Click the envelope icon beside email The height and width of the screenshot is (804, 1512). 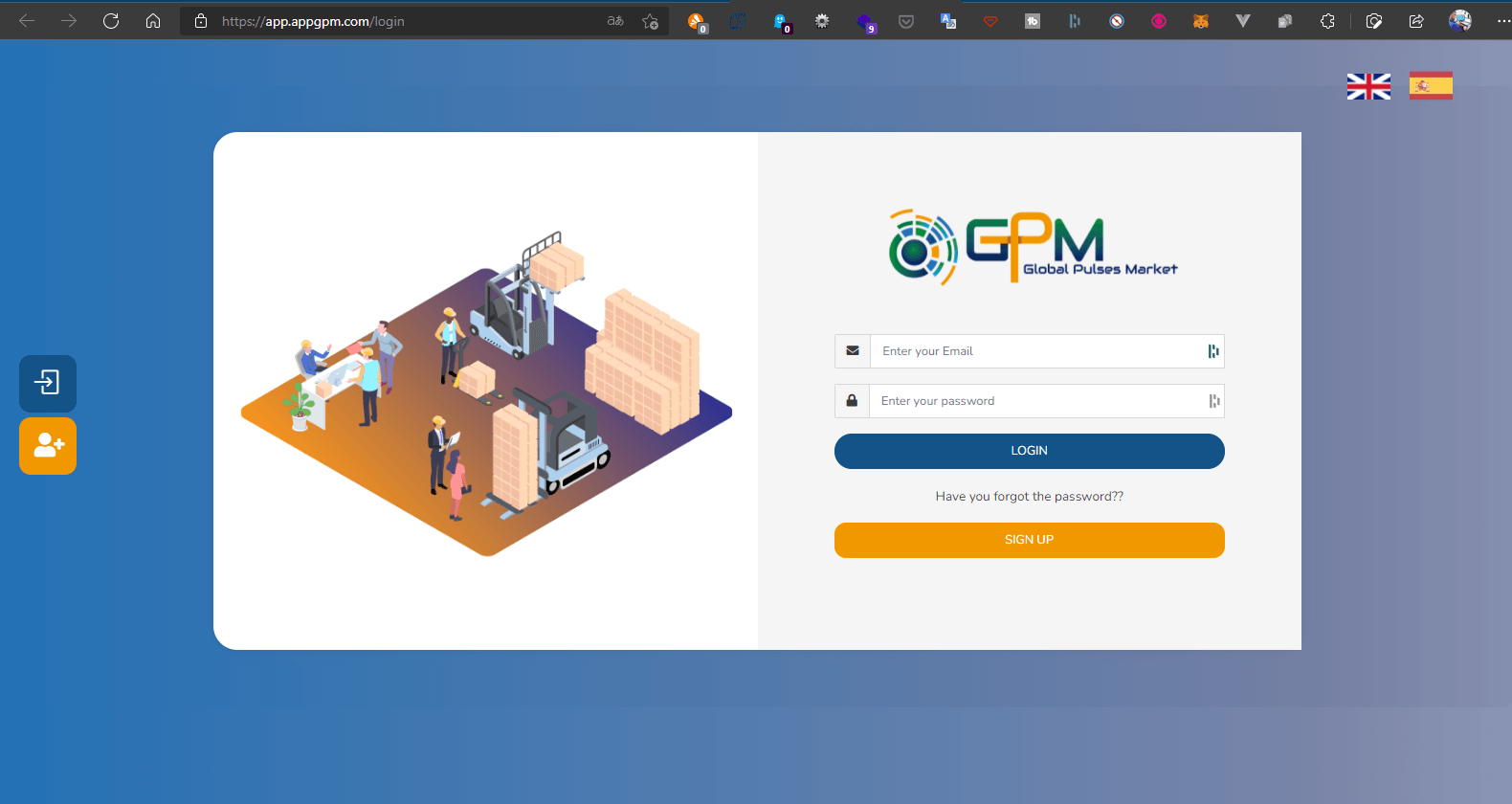pyautogui.click(x=853, y=351)
